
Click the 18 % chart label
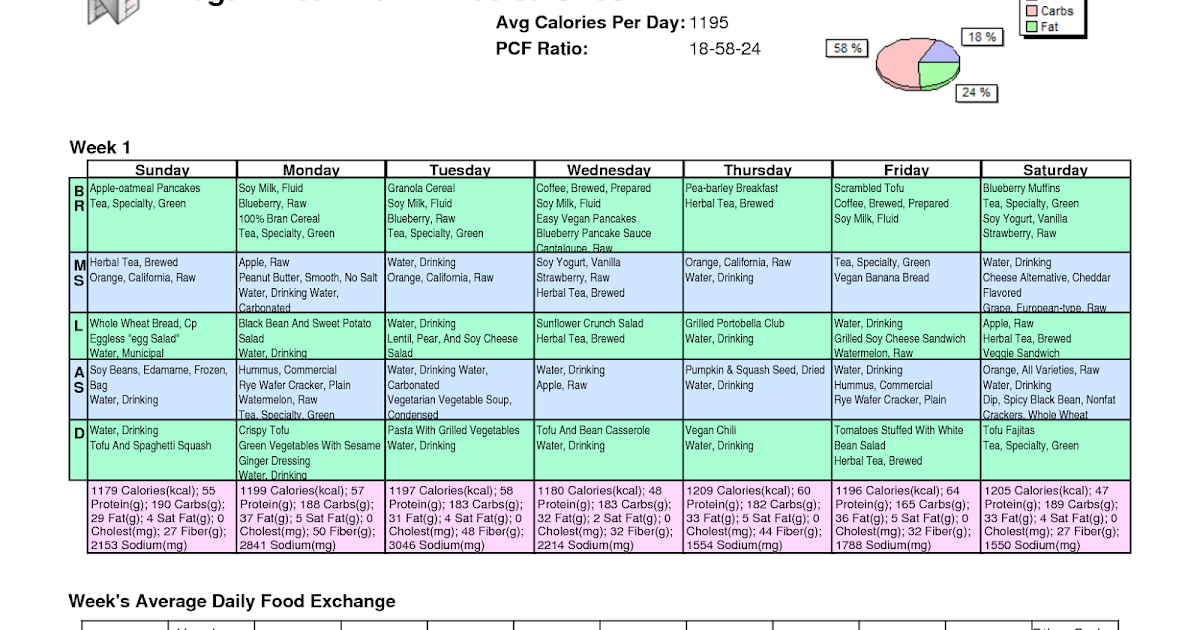tap(981, 37)
